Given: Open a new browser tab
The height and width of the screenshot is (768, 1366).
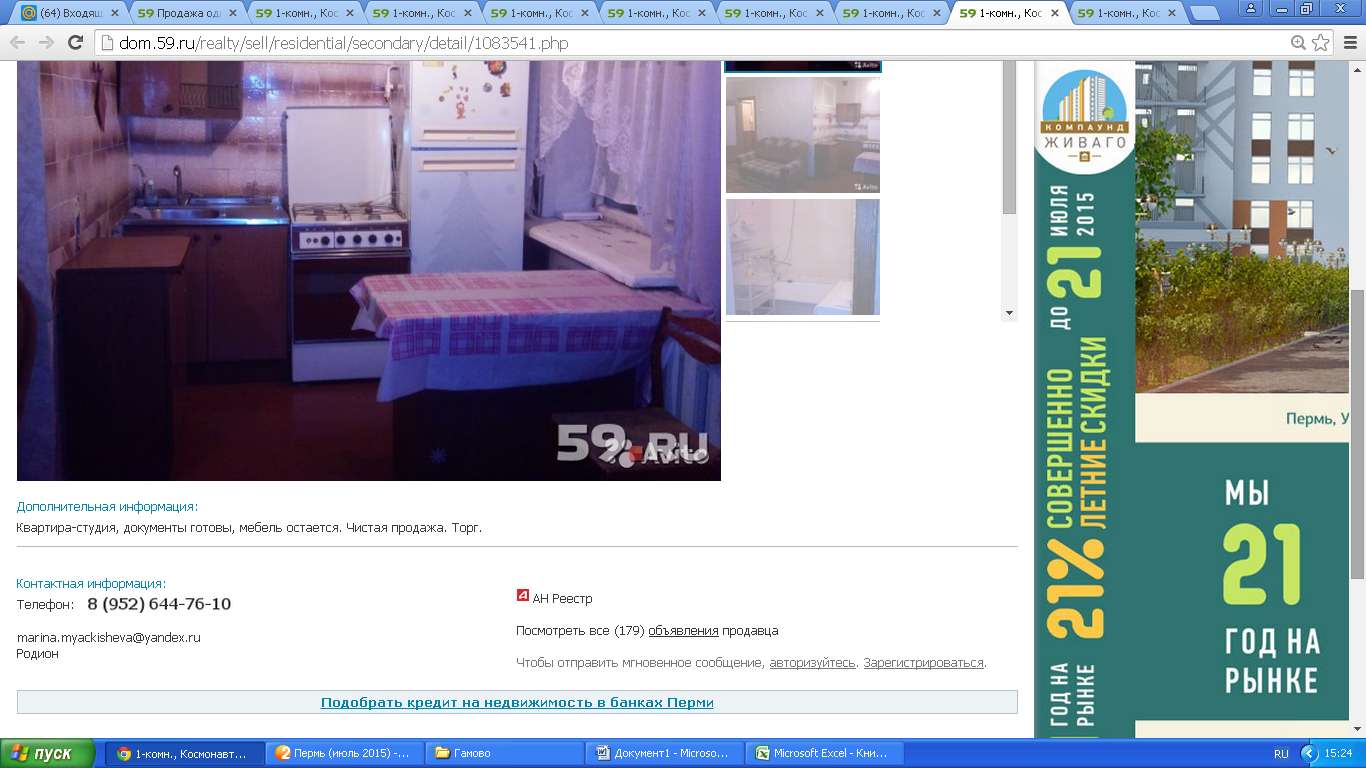Looking at the screenshot, I should (x=1204, y=14).
